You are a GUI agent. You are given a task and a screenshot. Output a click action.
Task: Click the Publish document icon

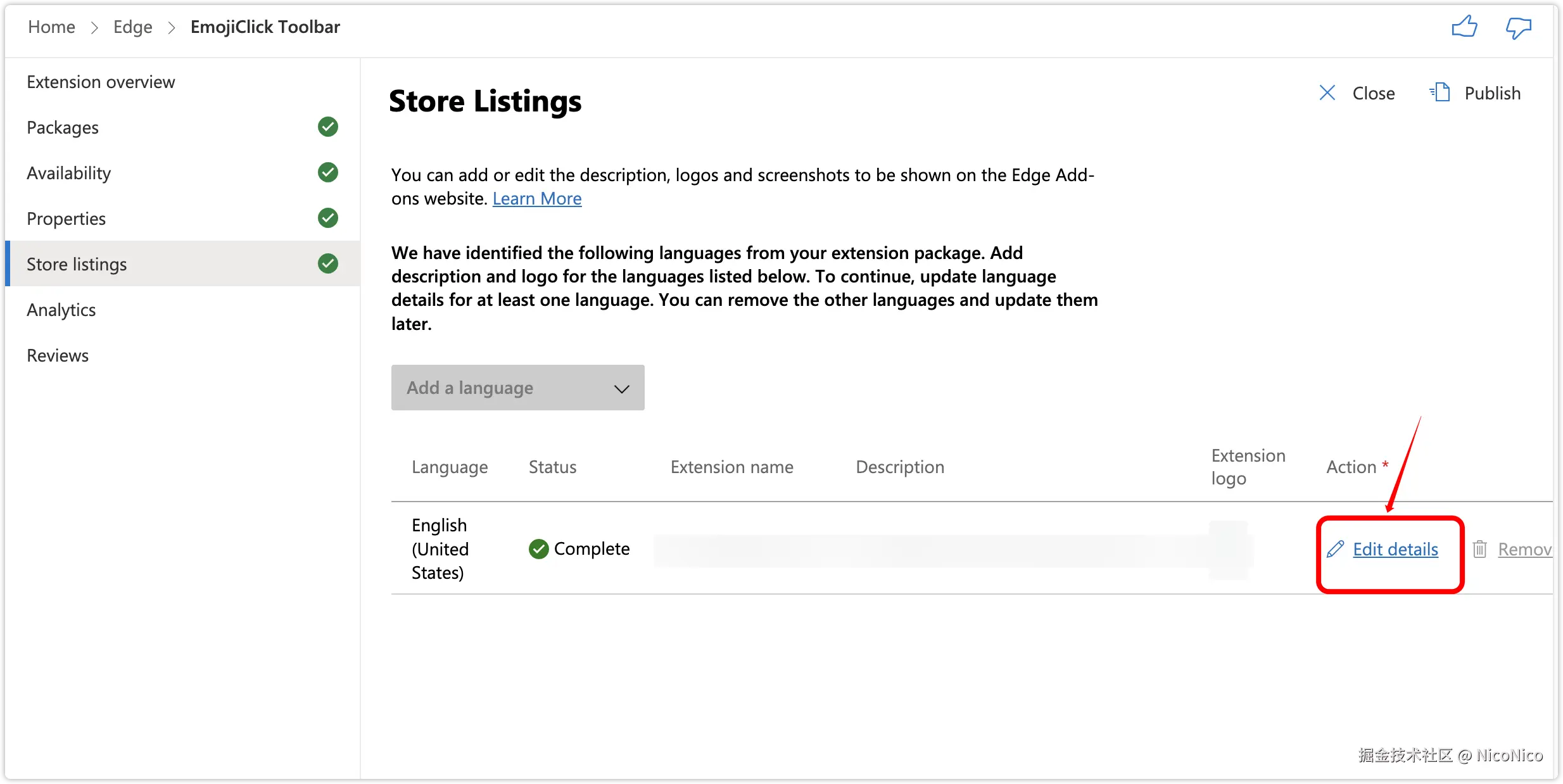[x=1440, y=92]
